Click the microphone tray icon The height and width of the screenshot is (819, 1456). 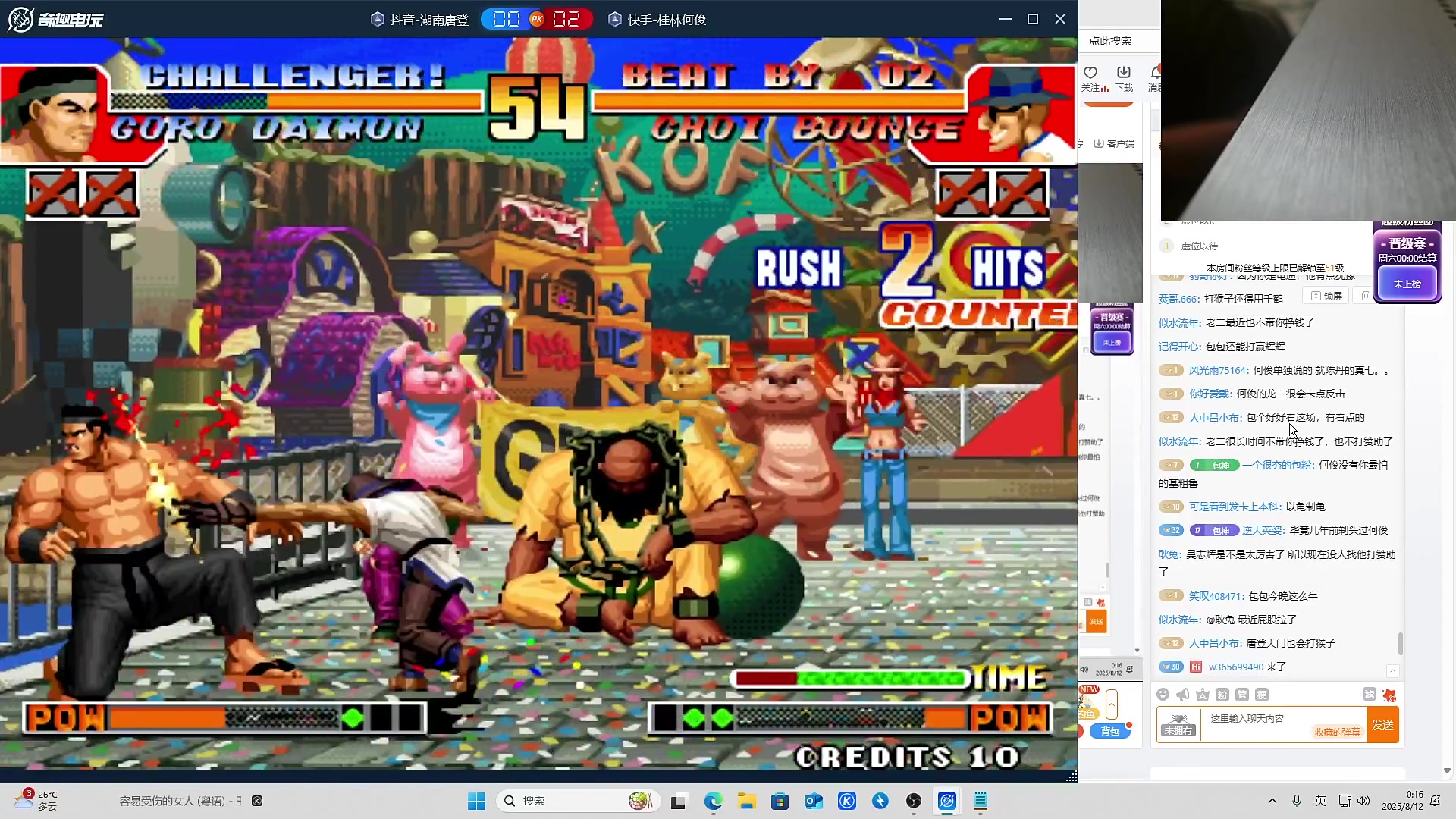1297,801
